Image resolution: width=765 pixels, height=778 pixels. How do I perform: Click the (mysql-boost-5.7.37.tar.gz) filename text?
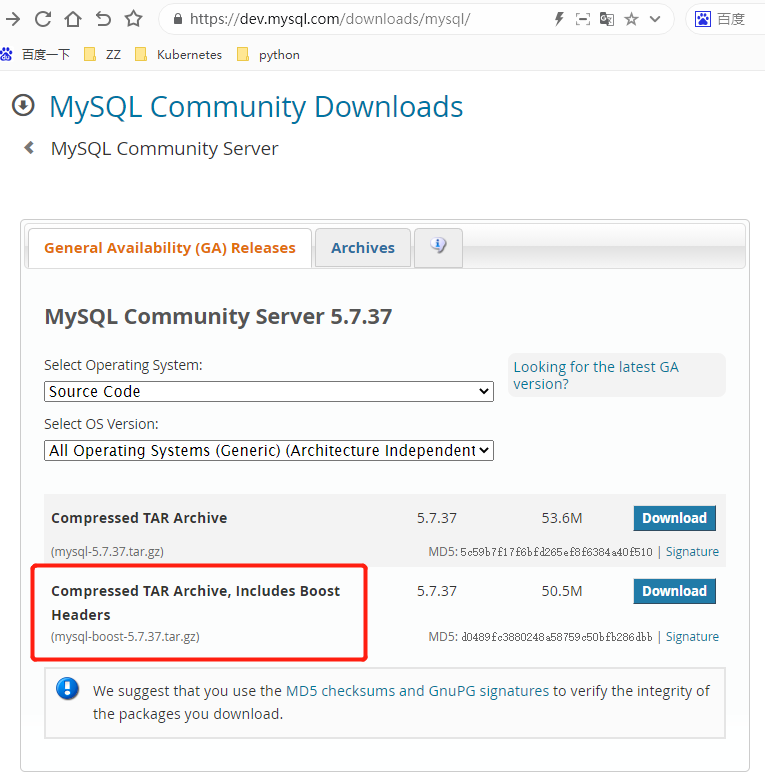[x=125, y=637]
